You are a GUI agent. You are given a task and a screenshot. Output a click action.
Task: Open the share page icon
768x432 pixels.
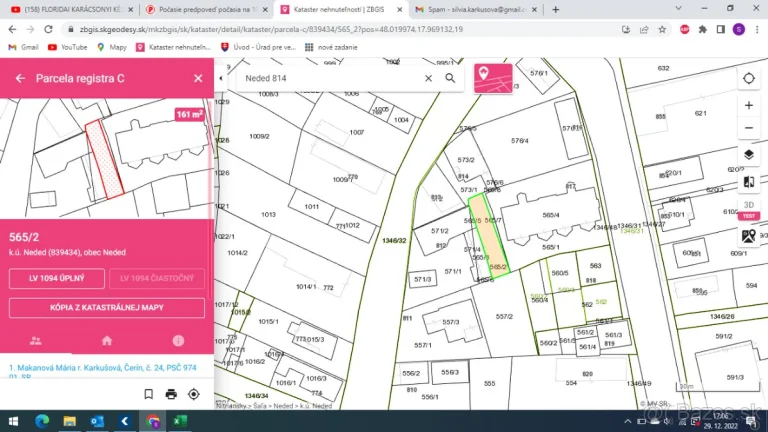[x=644, y=29]
